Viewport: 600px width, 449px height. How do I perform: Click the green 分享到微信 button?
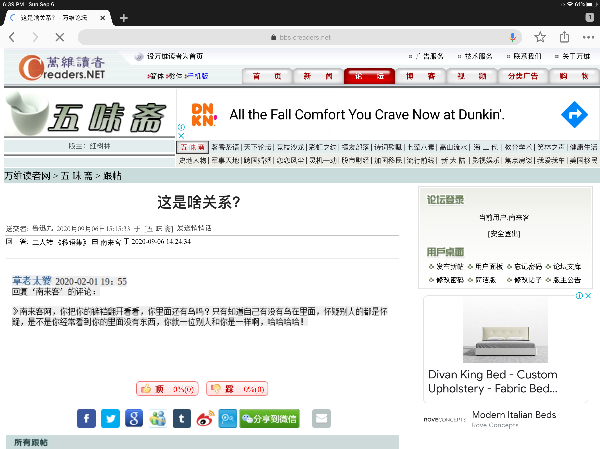[269, 418]
